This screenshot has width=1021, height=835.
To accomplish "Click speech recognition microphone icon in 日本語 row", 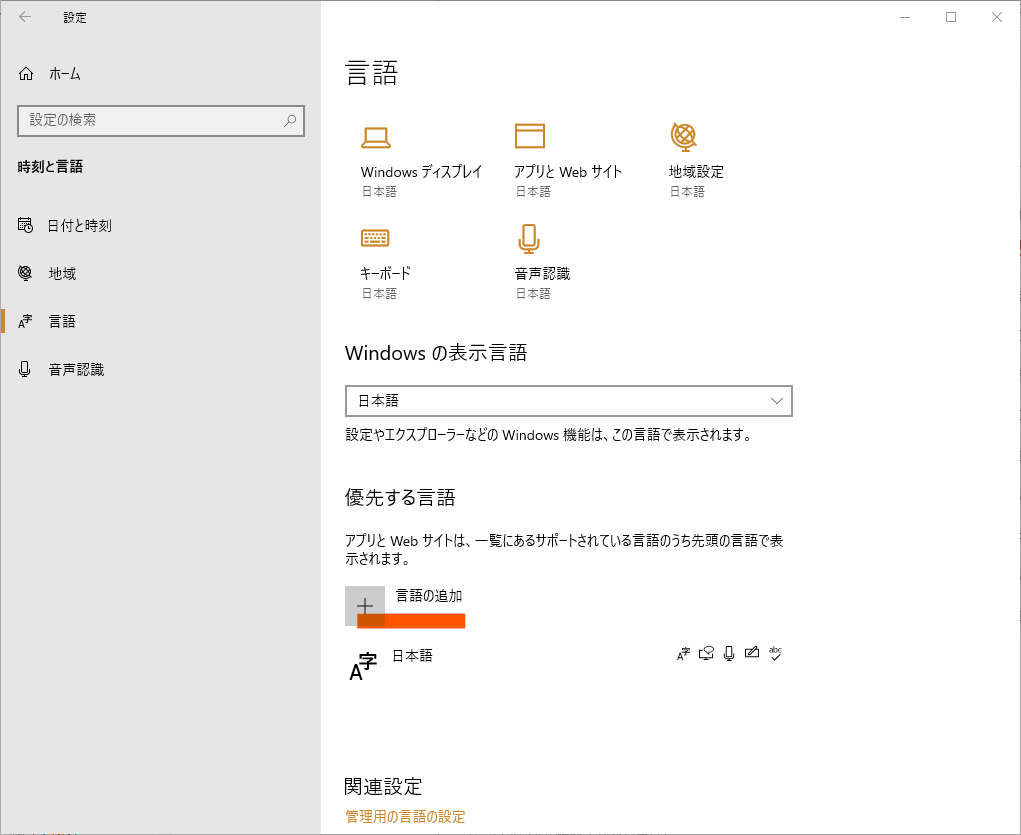I will pos(729,653).
